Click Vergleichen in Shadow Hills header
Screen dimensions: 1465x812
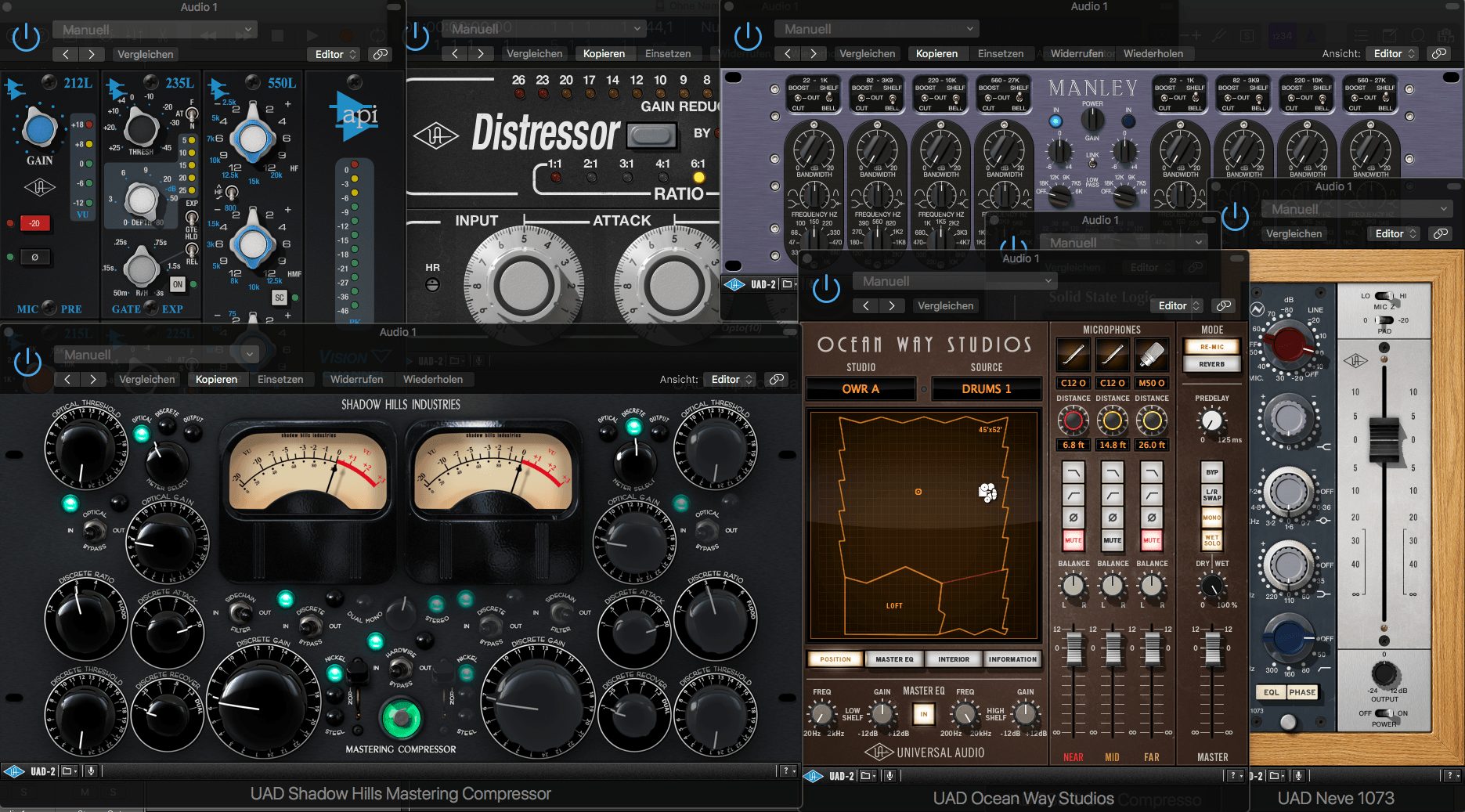point(147,379)
